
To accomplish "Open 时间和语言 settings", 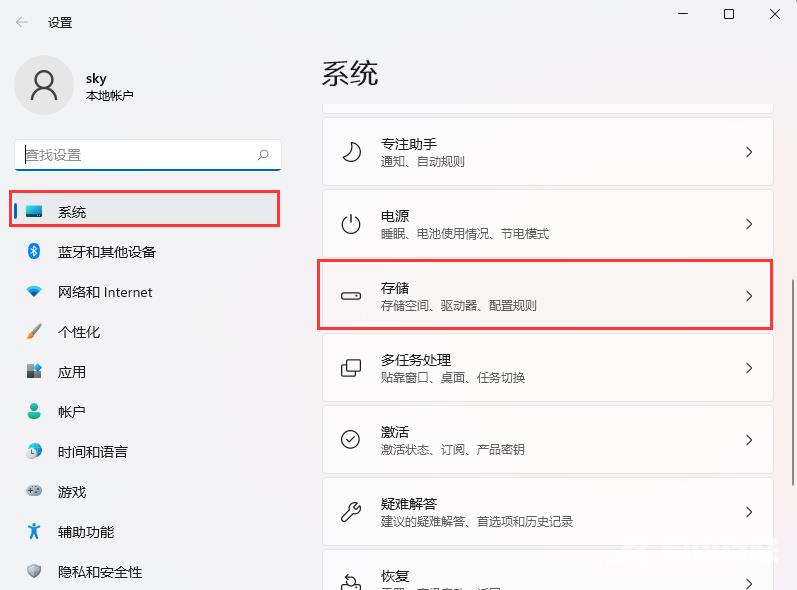I will click(145, 452).
